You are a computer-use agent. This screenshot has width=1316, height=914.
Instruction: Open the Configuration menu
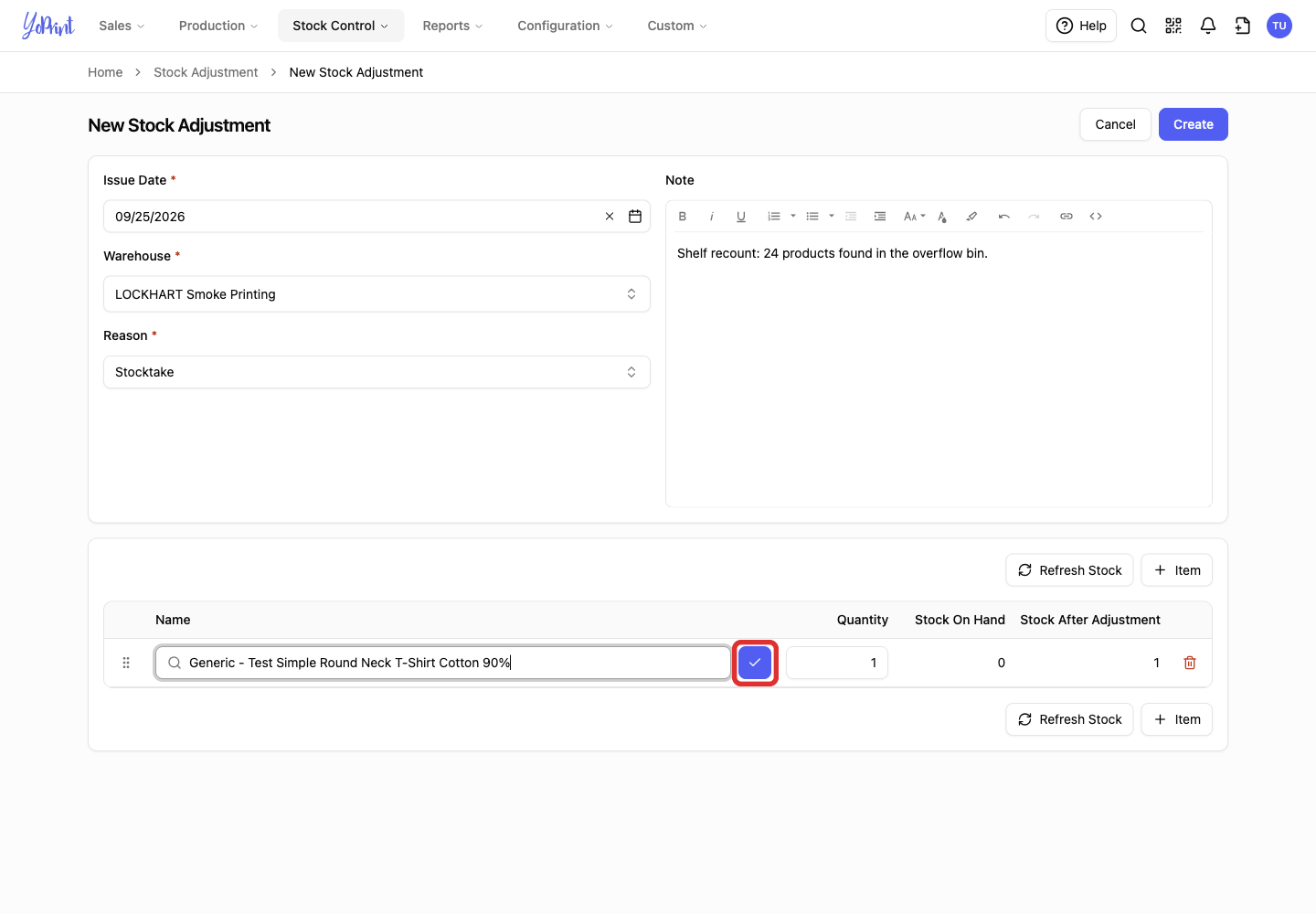pyautogui.click(x=565, y=26)
